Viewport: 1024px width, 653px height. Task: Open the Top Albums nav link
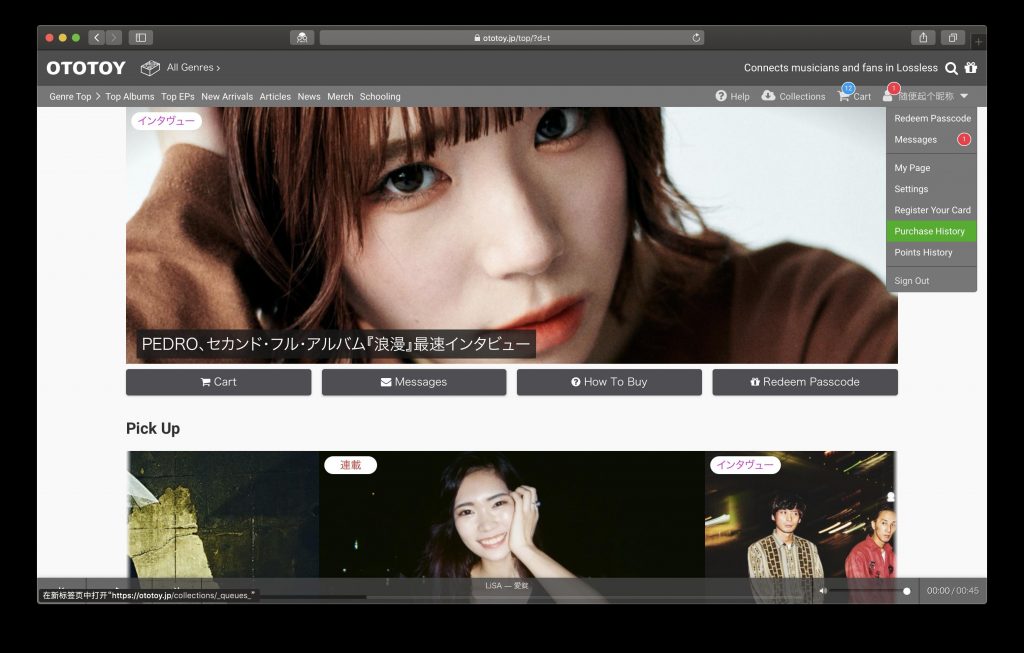pyautogui.click(x=130, y=97)
